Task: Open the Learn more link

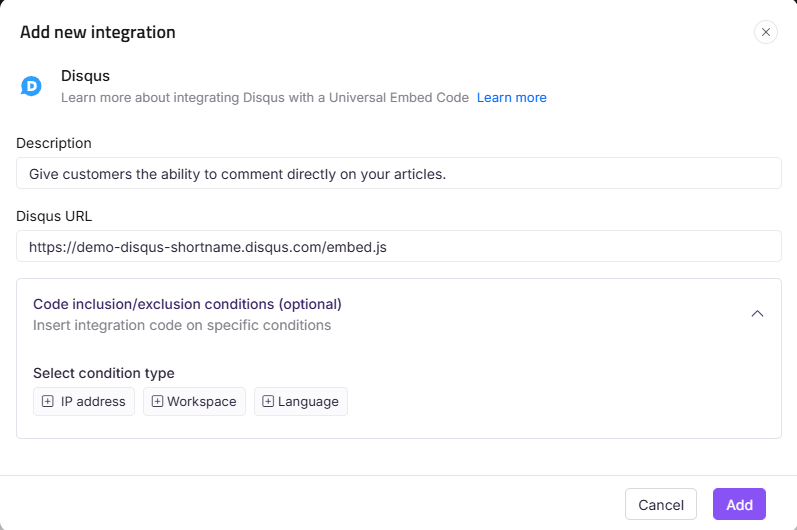Action: pos(511,98)
